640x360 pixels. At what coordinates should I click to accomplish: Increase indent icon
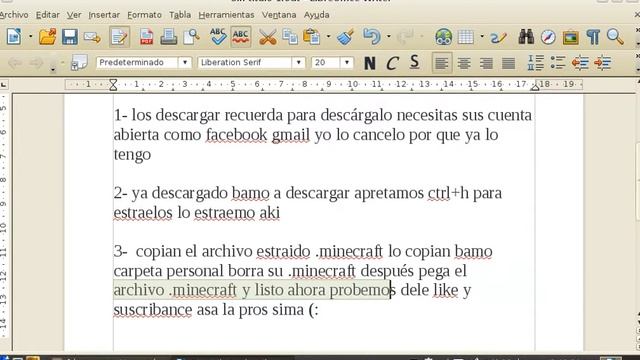(602, 63)
